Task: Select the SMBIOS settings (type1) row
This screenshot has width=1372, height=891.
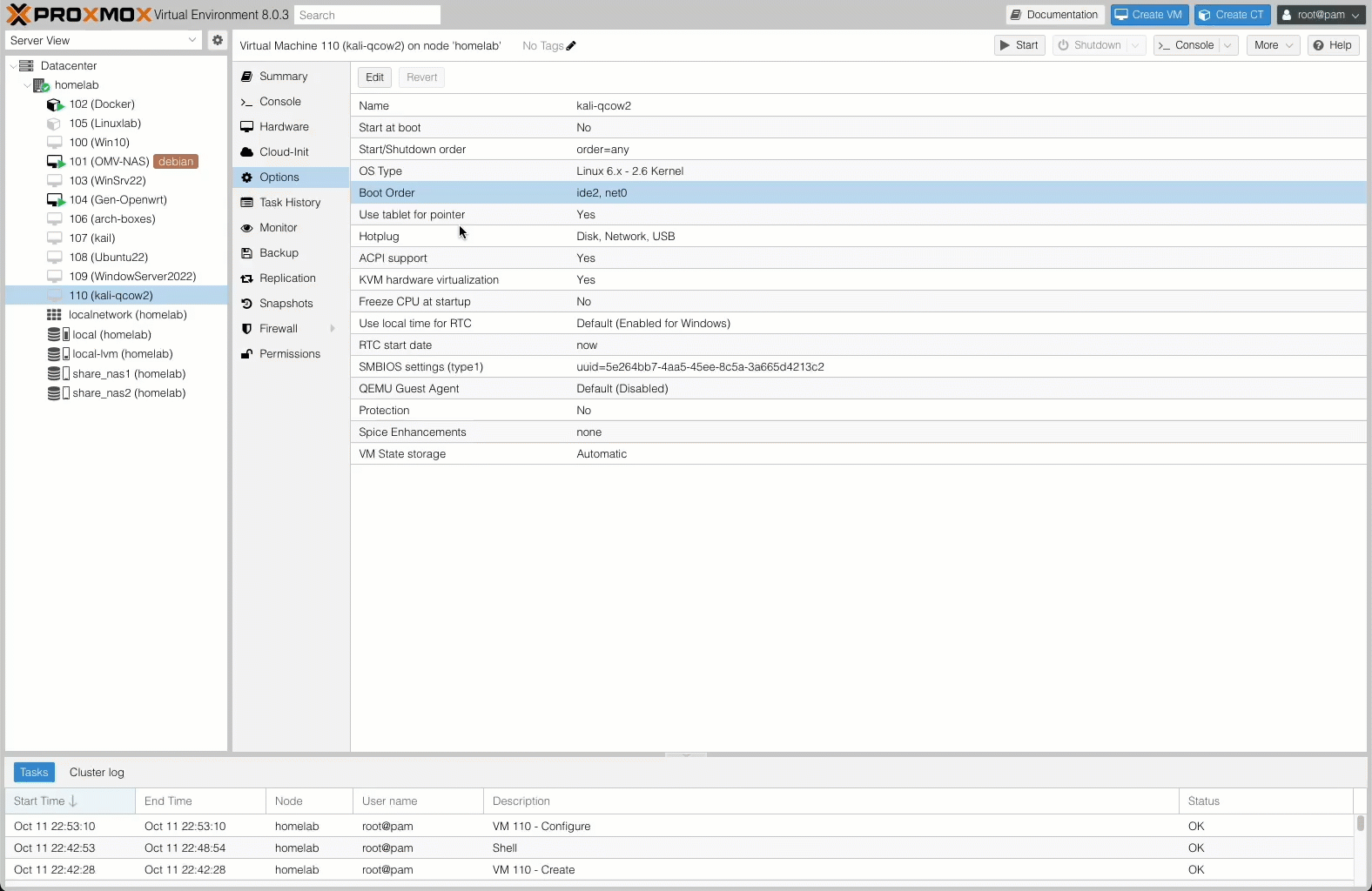Action: point(857,367)
